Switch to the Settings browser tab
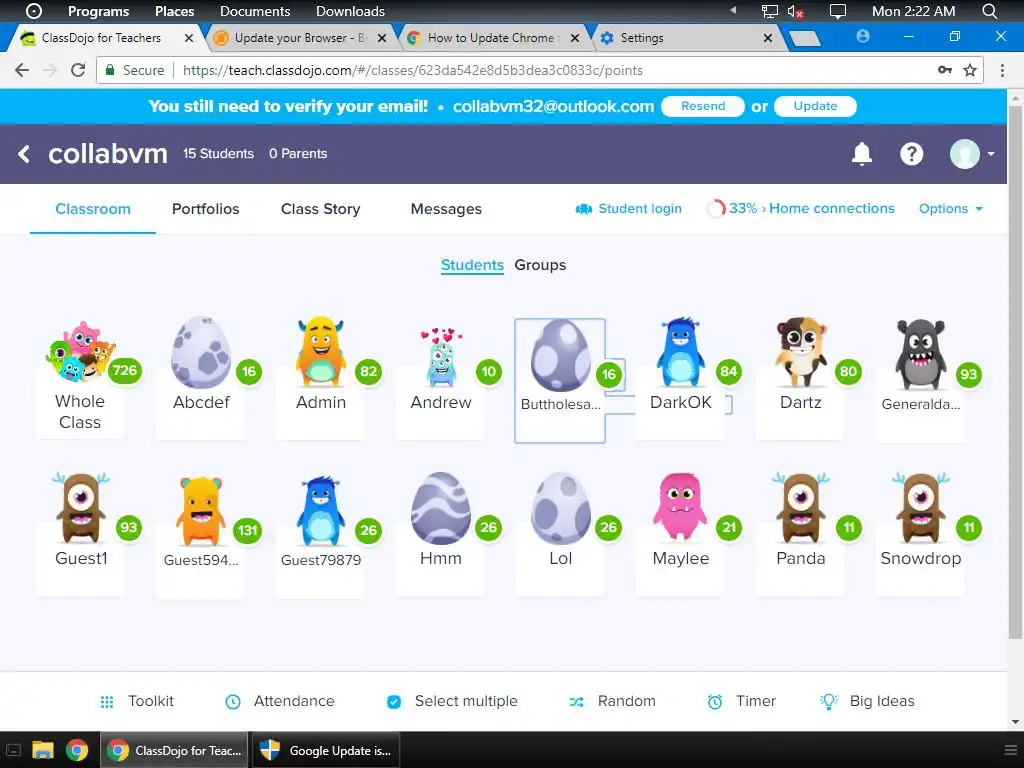 coord(686,38)
